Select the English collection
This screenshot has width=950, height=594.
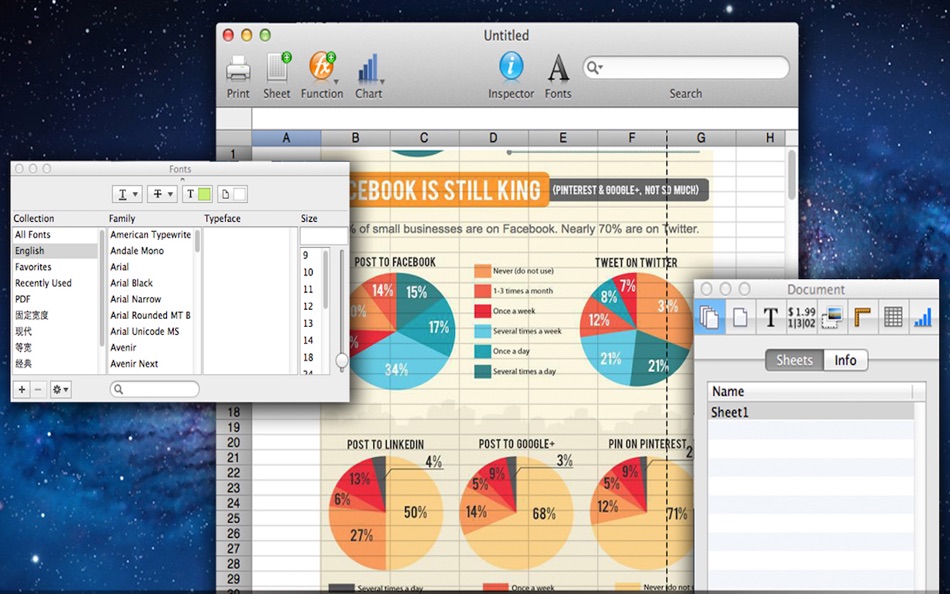tap(55, 250)
